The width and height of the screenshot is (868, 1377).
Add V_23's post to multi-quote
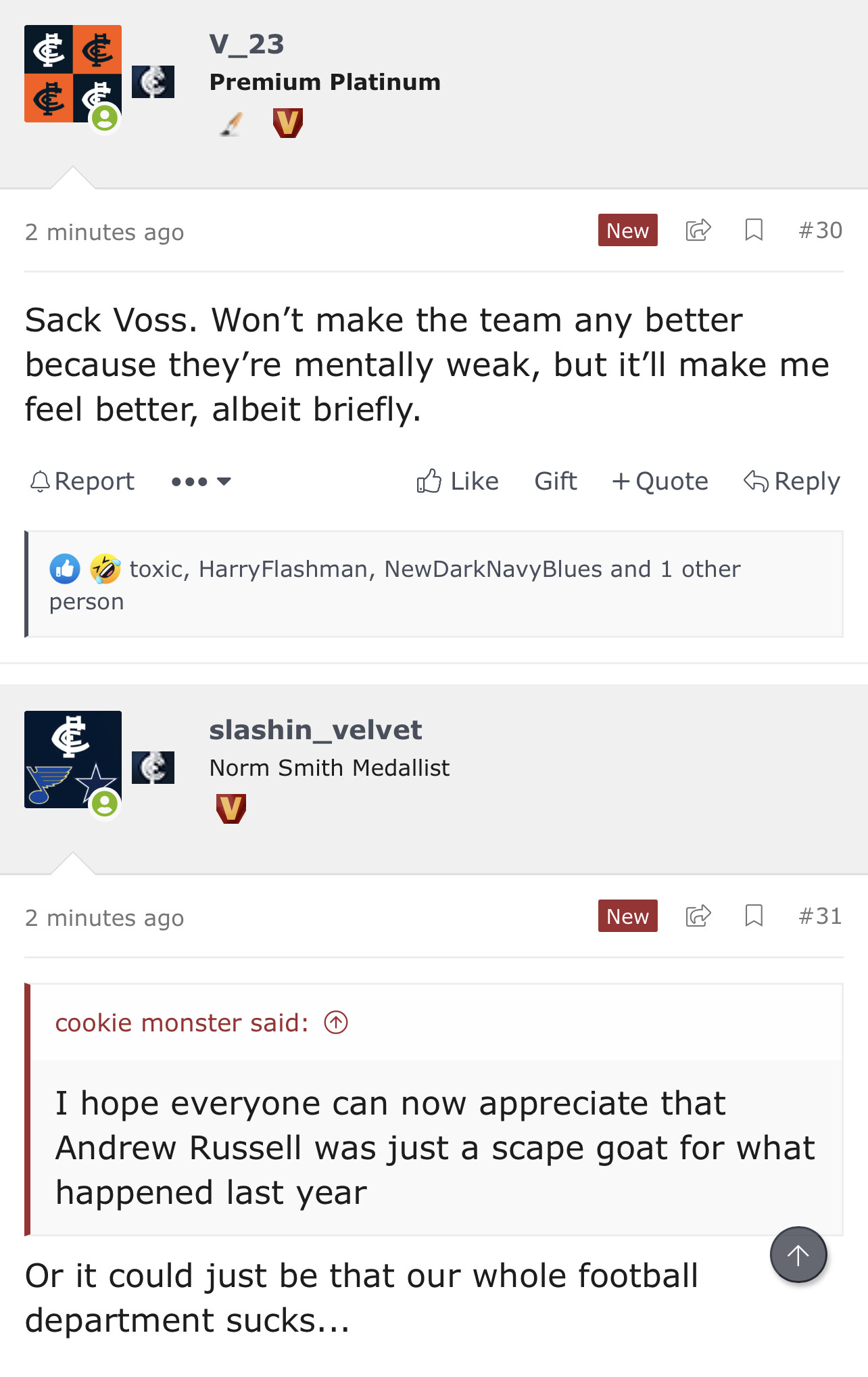click(x=660, y=482)
